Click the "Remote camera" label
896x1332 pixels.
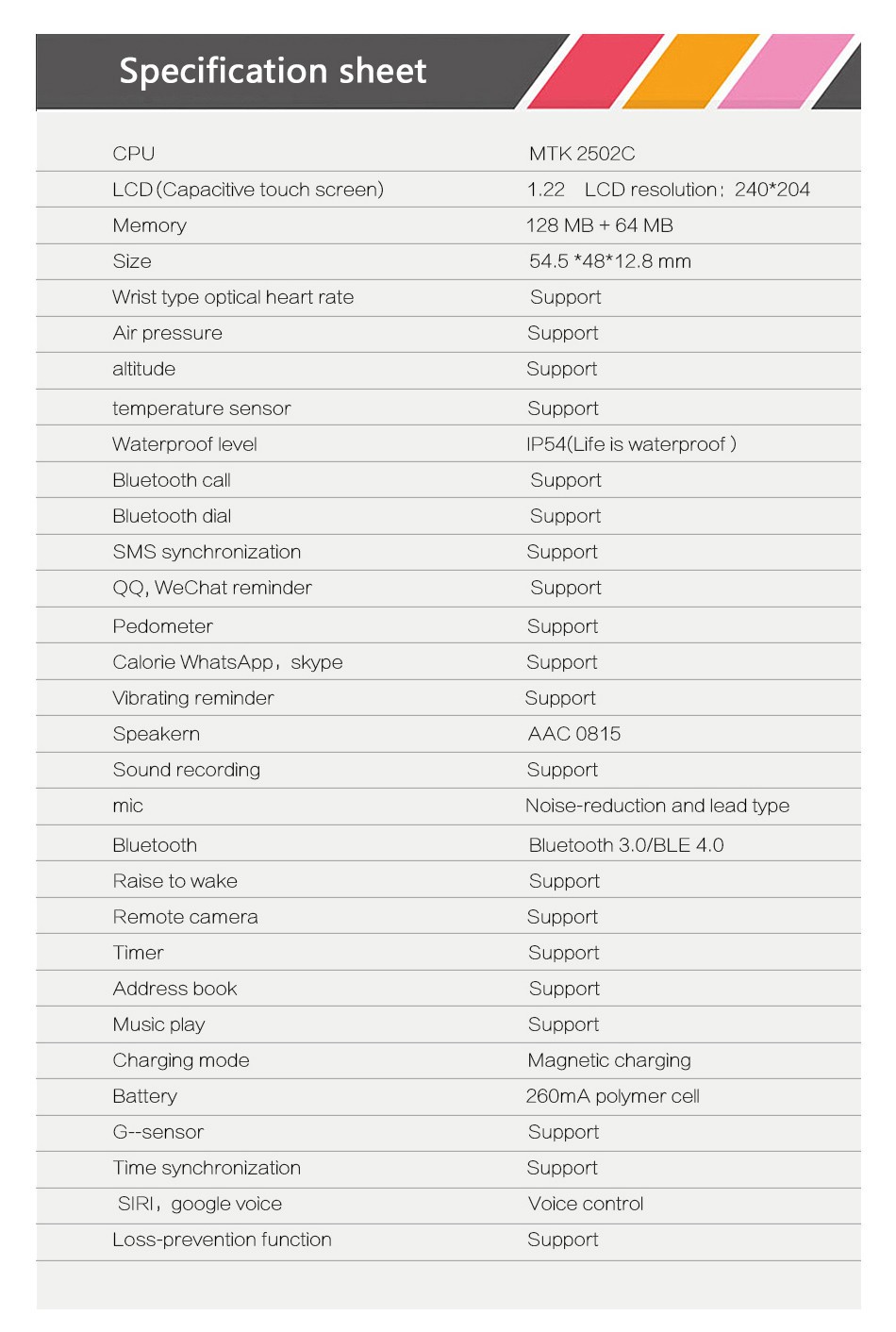(185, 917)
